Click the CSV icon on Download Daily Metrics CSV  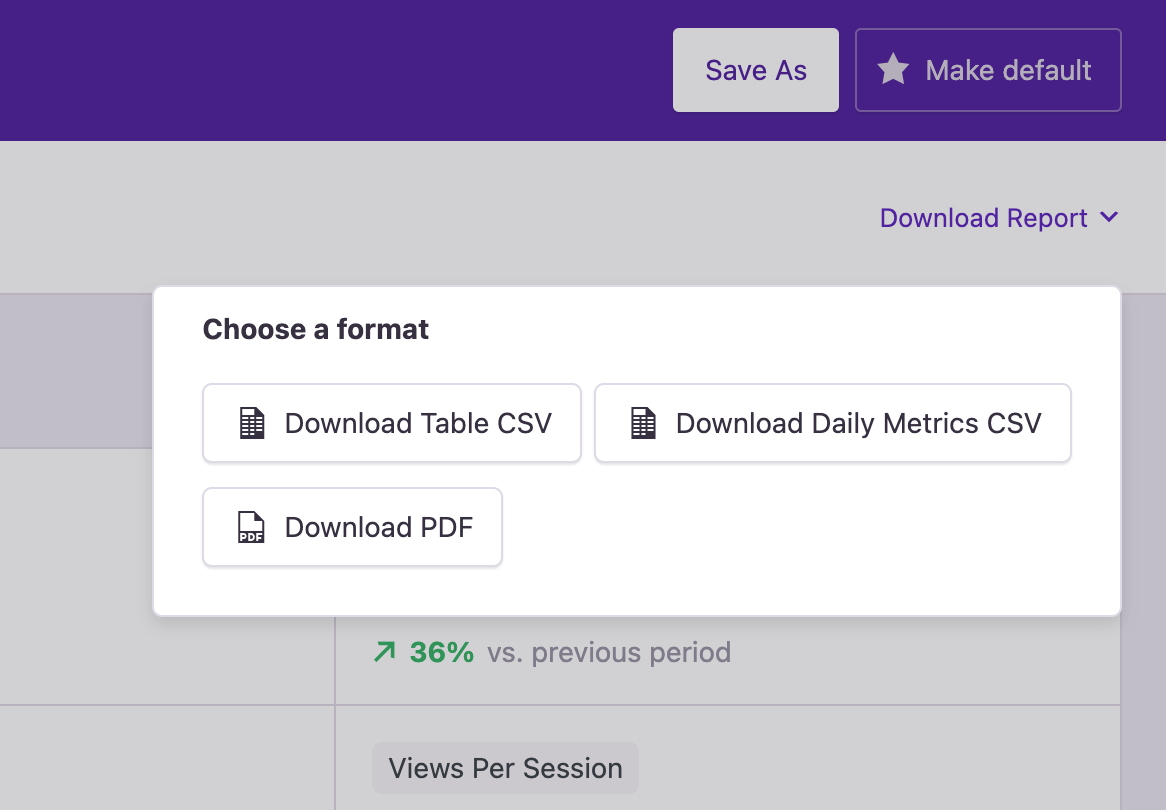point(644,422)
